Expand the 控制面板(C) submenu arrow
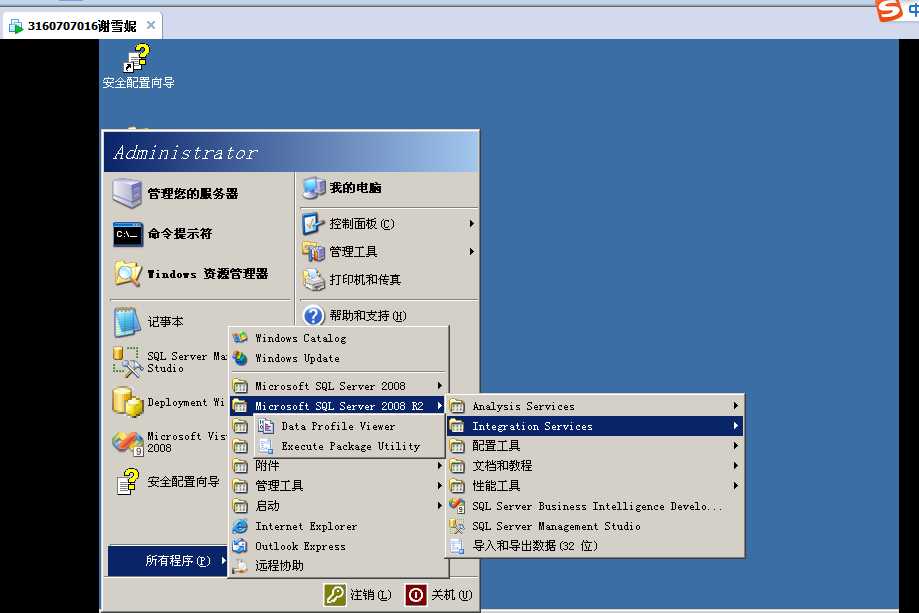The height and width of the screenshot is (613, 919). pos(471,224)
